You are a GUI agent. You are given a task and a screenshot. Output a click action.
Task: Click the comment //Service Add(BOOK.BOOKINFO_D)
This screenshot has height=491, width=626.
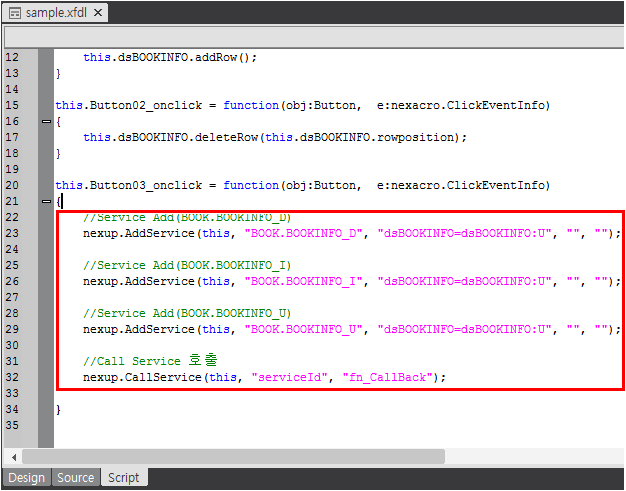187,217
